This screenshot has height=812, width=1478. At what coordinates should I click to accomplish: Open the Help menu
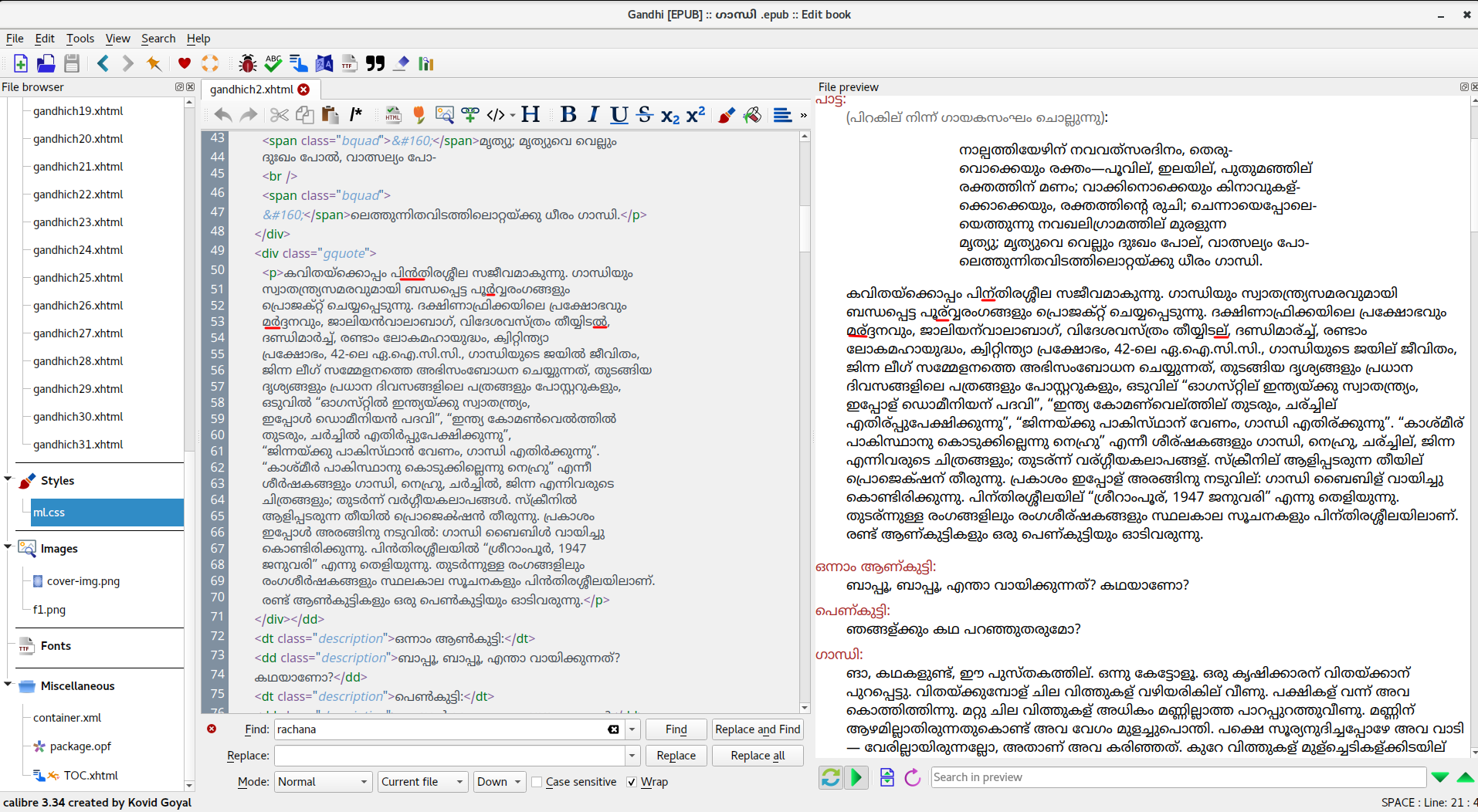(x=198, y=39)
